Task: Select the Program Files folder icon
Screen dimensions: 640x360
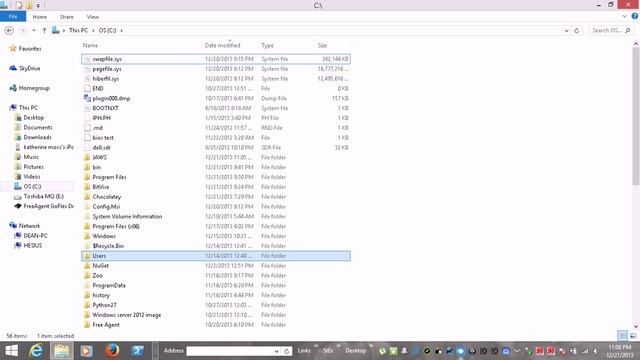Action: tap(87, 177)
